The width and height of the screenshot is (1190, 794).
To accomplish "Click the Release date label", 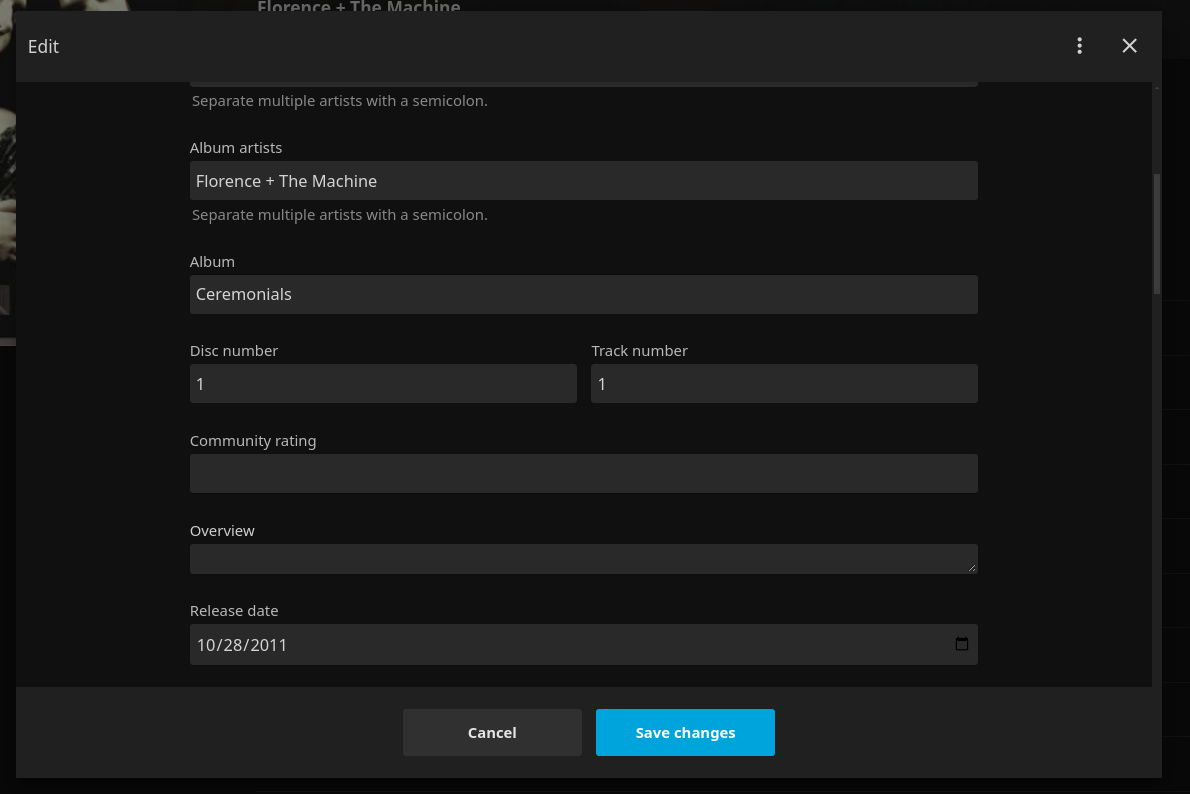I will [234, 611].
